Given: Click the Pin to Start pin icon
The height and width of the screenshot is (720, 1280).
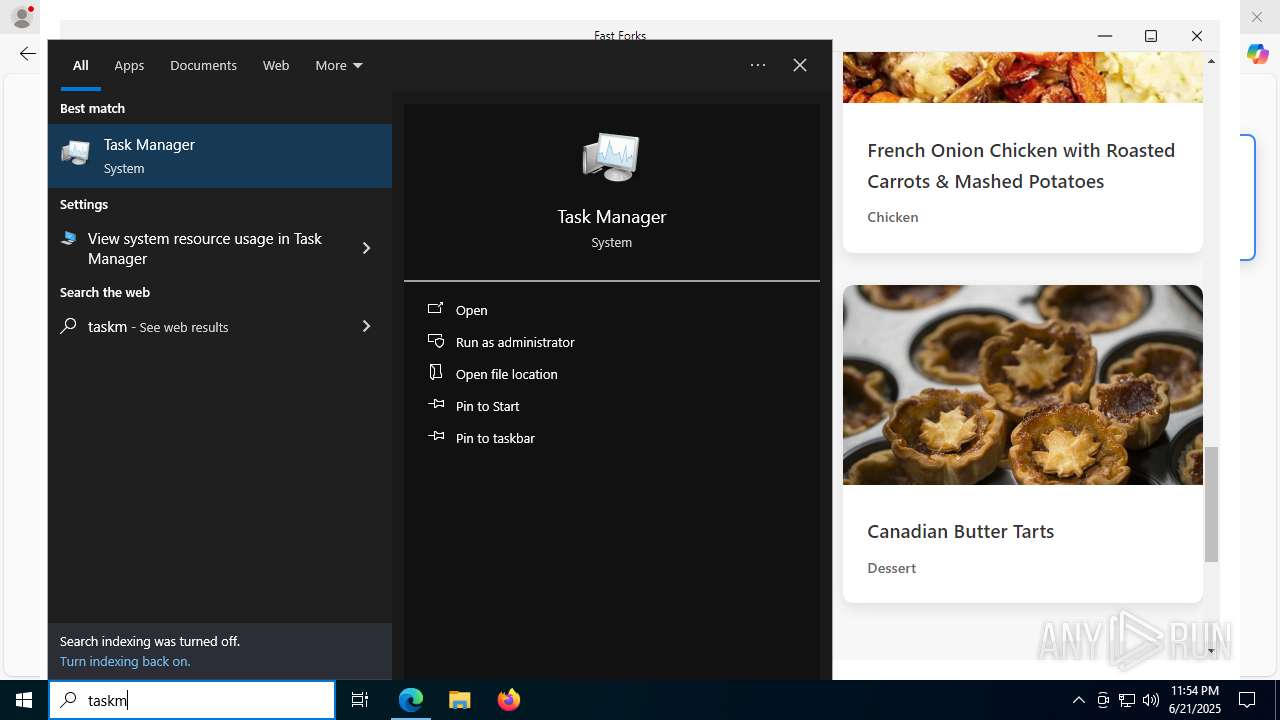Looking at the screenshot, I should click(436, 405).
